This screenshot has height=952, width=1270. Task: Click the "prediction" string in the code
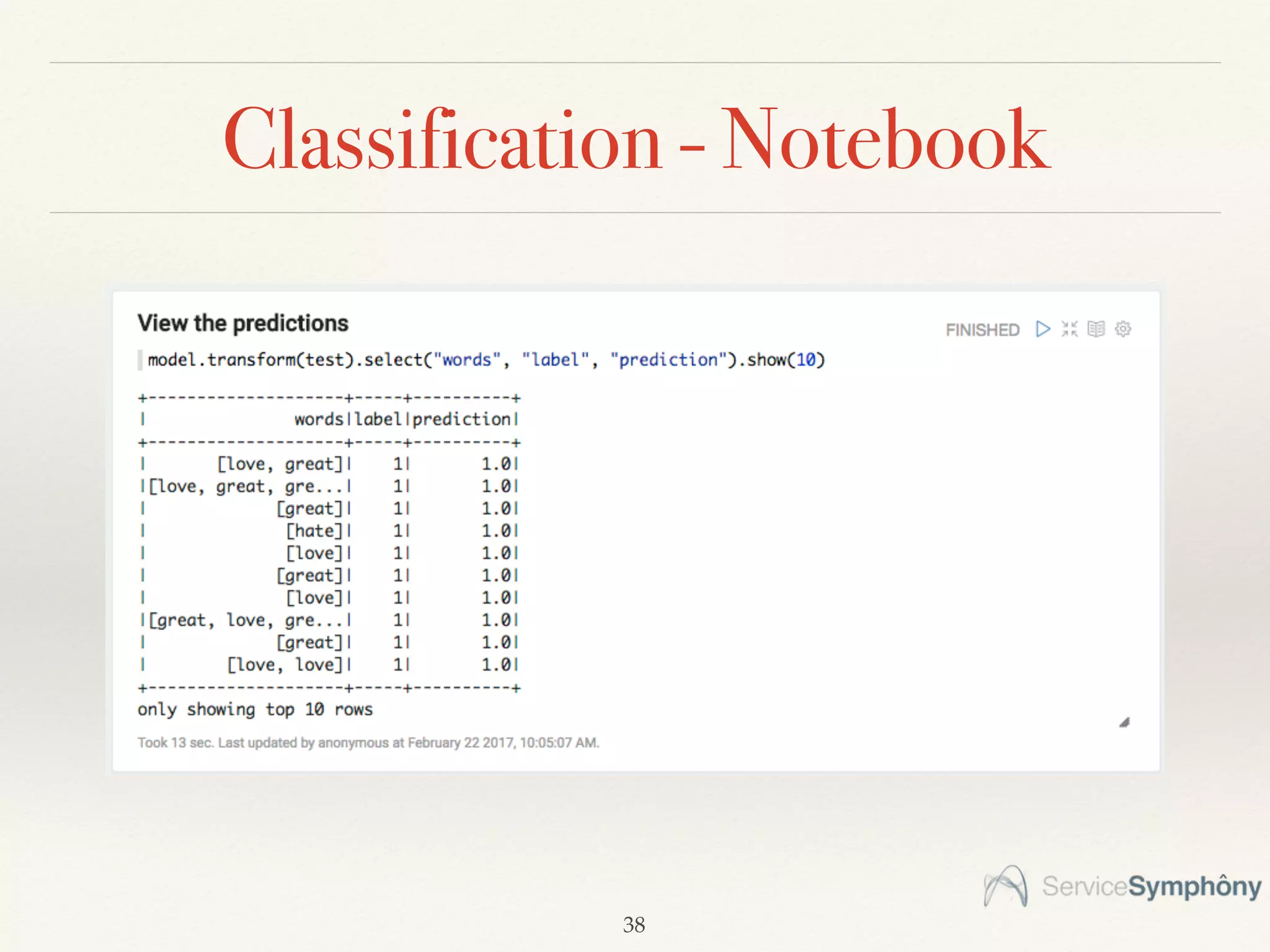[x=668, y=360]
